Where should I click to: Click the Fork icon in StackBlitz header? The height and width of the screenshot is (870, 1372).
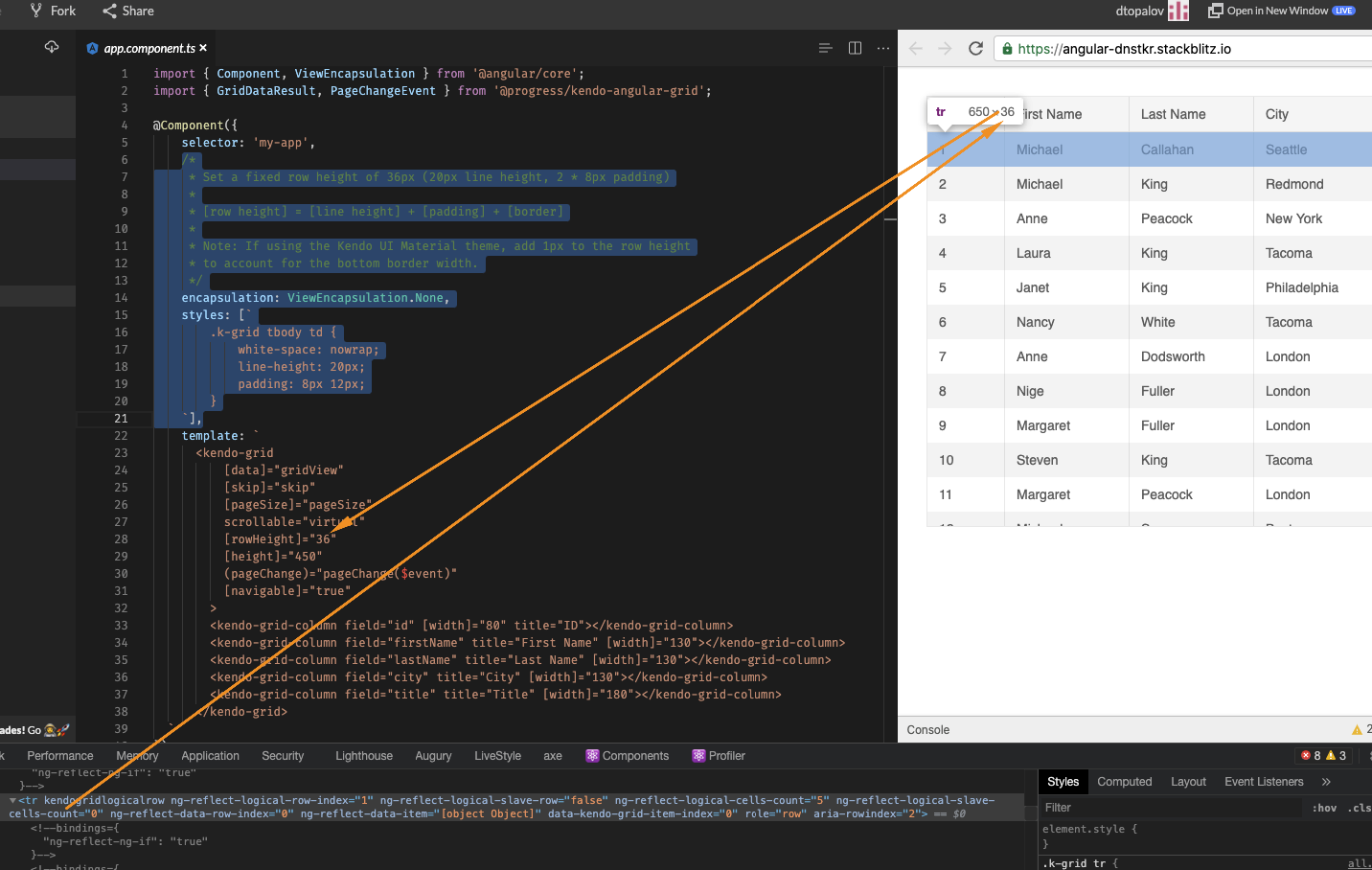36,11
